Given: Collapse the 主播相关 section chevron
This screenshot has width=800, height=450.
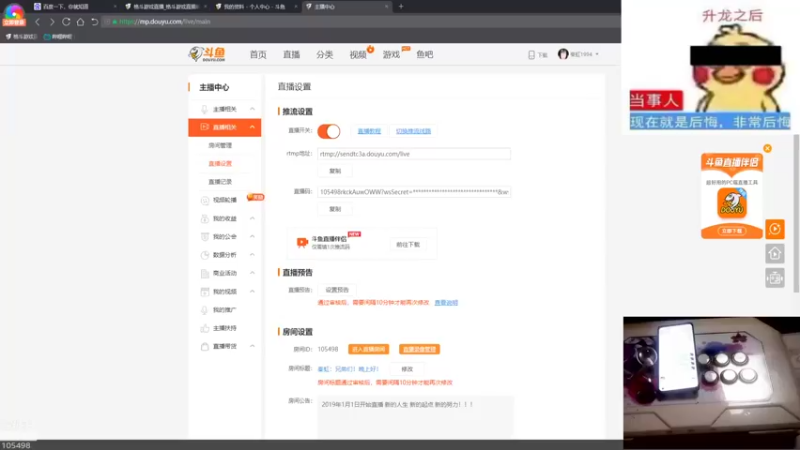Looking at the screenshot, I should [x=252, y=109].
